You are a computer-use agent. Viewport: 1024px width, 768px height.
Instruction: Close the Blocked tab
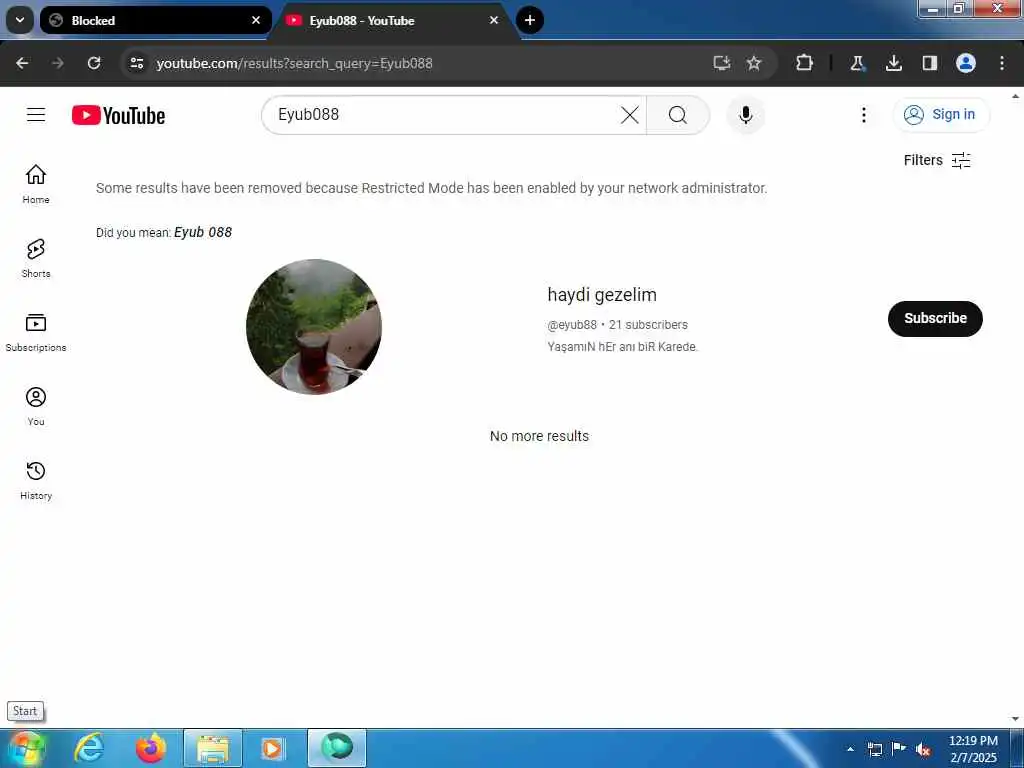(256, 20)
